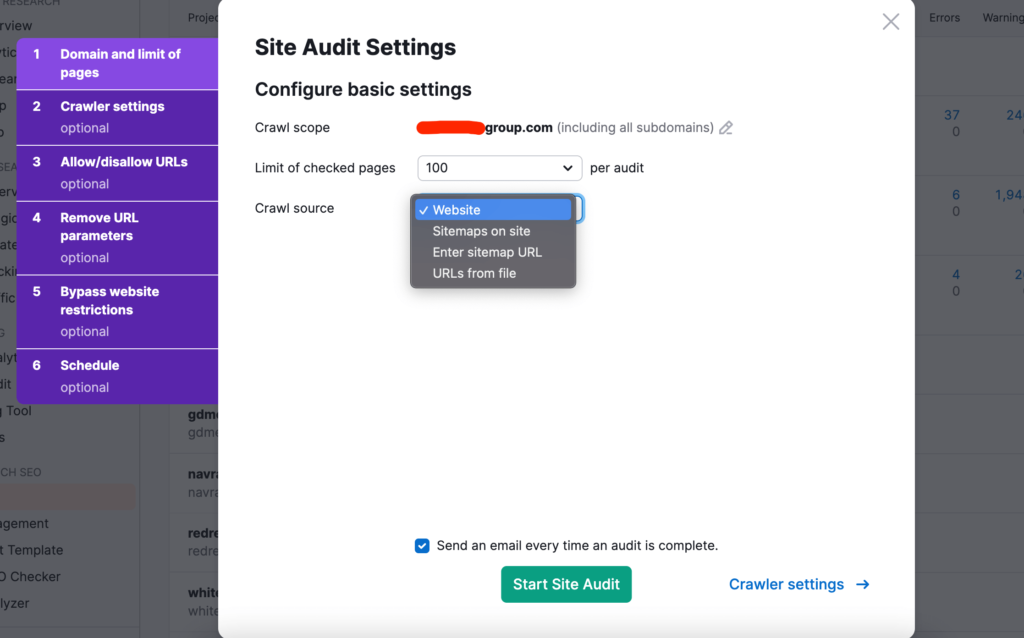Click the errors count 4 in background table
This screenshot has height=638, width=1024.
[x=955, y=274]
